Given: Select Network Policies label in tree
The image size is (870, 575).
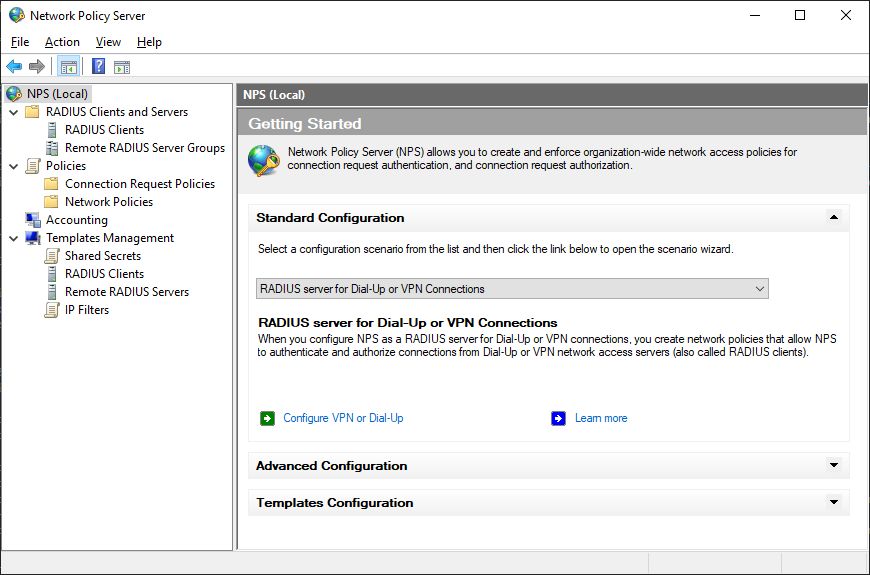Looking at the screenshot, I should pos(109,201).
